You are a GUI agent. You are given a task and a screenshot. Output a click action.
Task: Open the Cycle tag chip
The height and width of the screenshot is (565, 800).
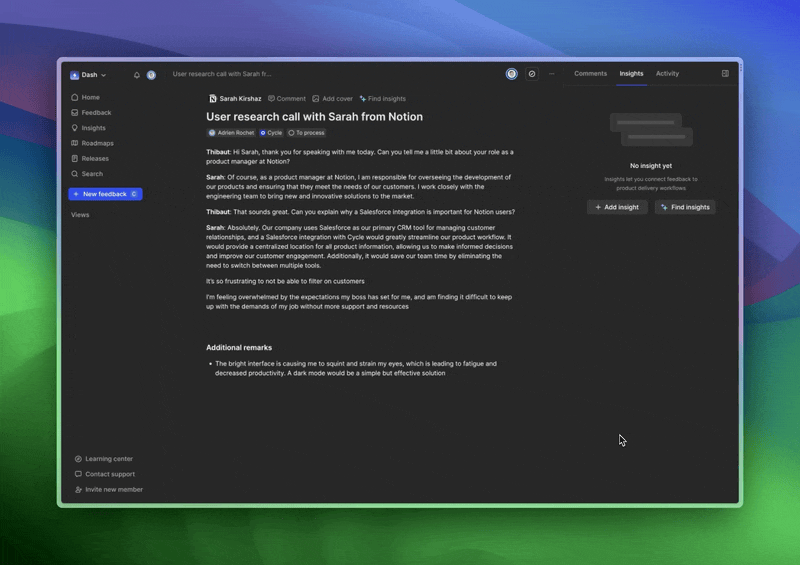pyautogui.click(x=271, y=133)
